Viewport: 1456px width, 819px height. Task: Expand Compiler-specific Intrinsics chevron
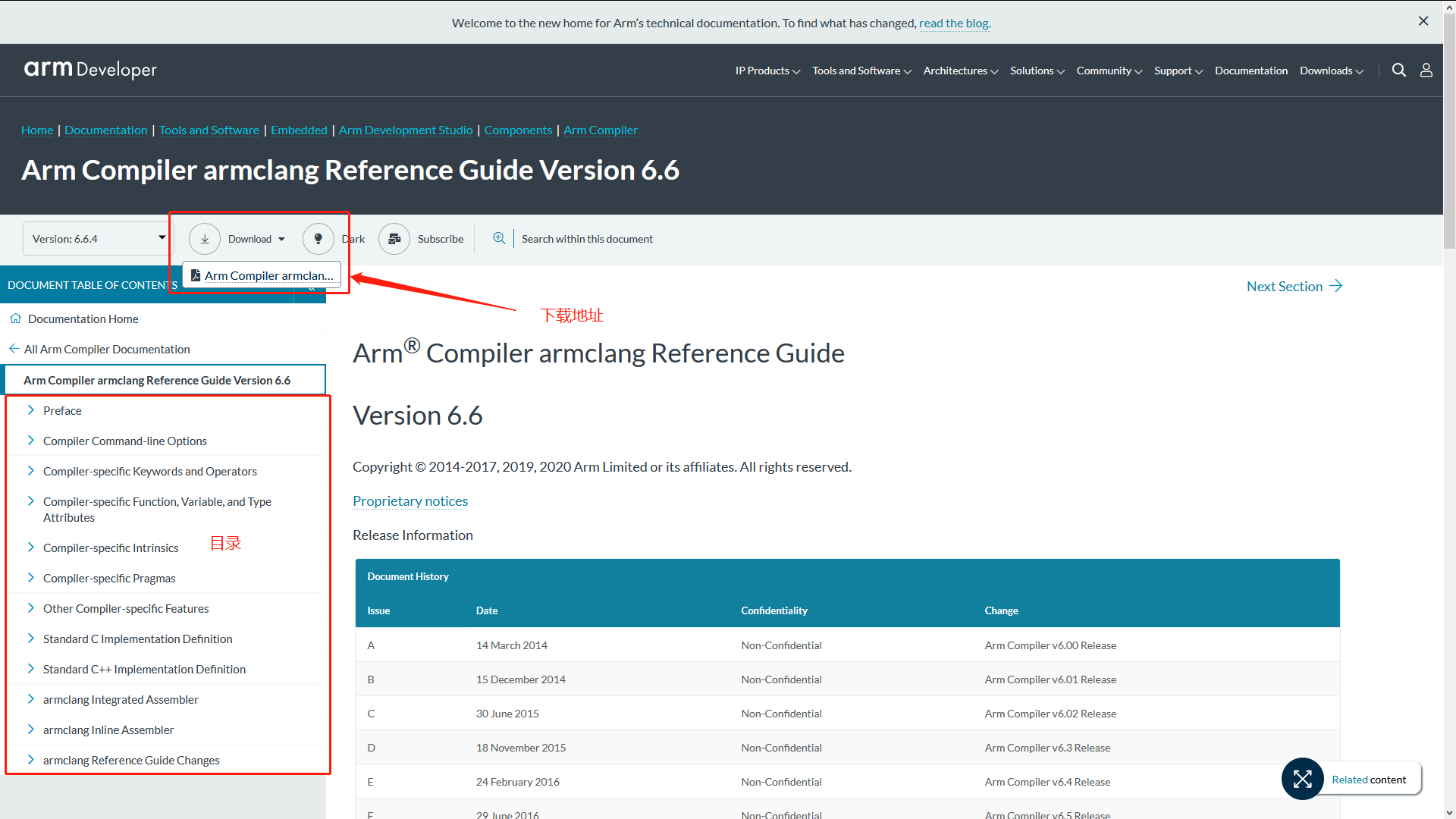[x=31, y=548]
